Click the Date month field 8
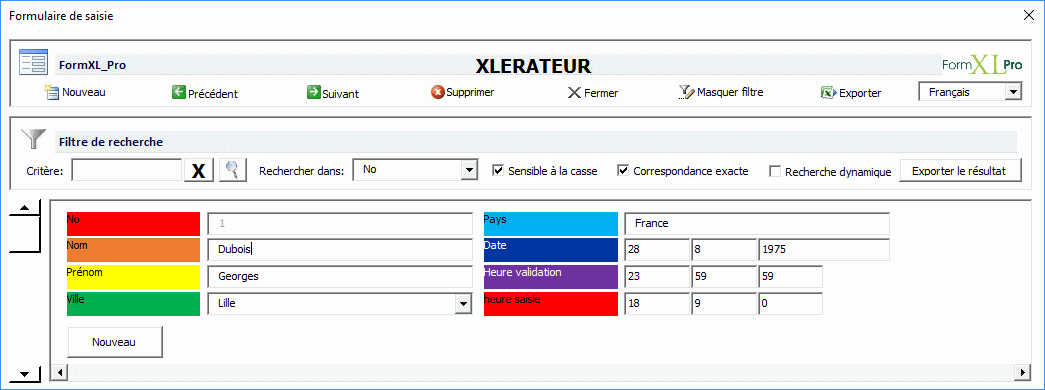Image resolution: width=1045 pixels, height=390 pixels. tap(724, 249)
